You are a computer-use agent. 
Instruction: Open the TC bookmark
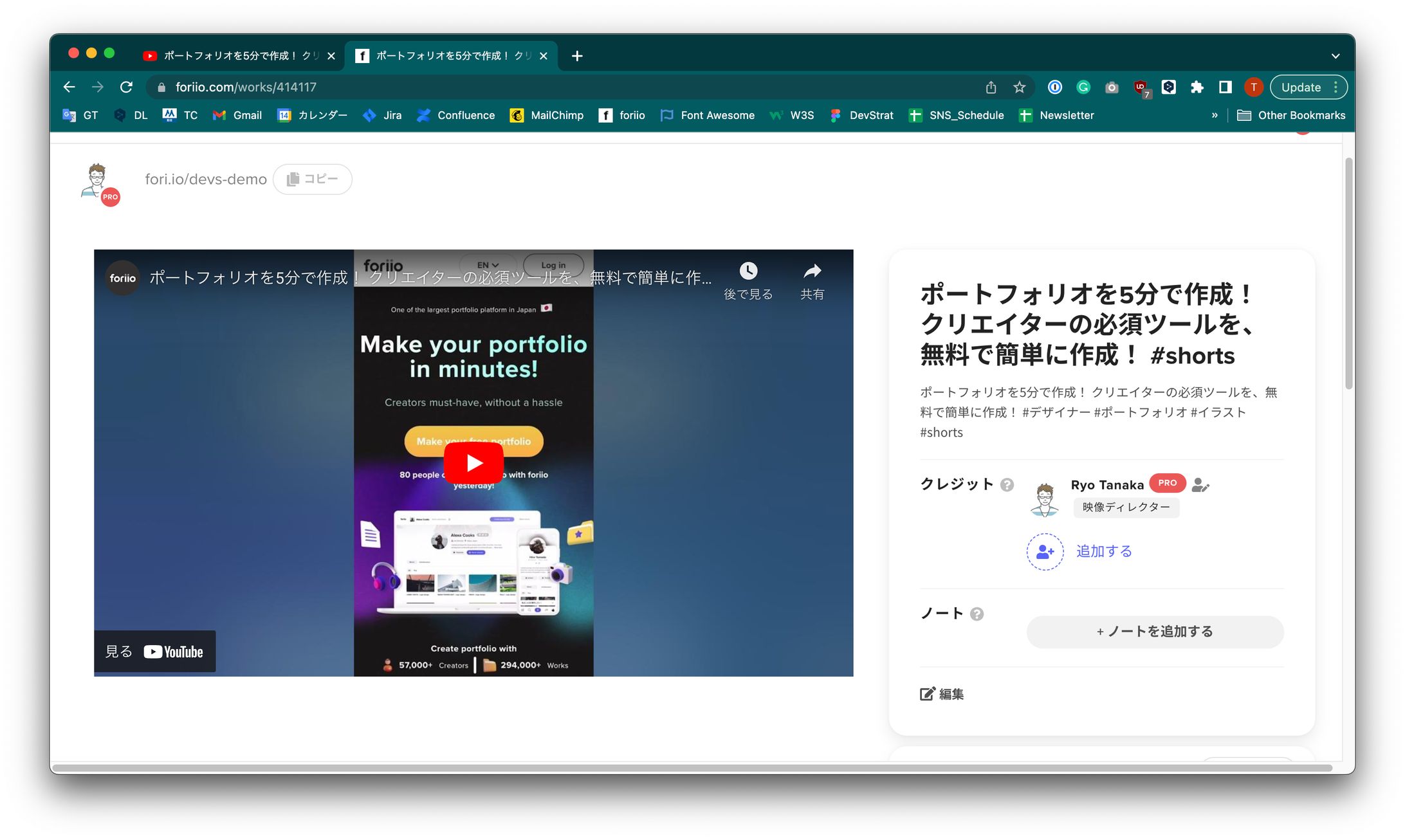[180, 115]
